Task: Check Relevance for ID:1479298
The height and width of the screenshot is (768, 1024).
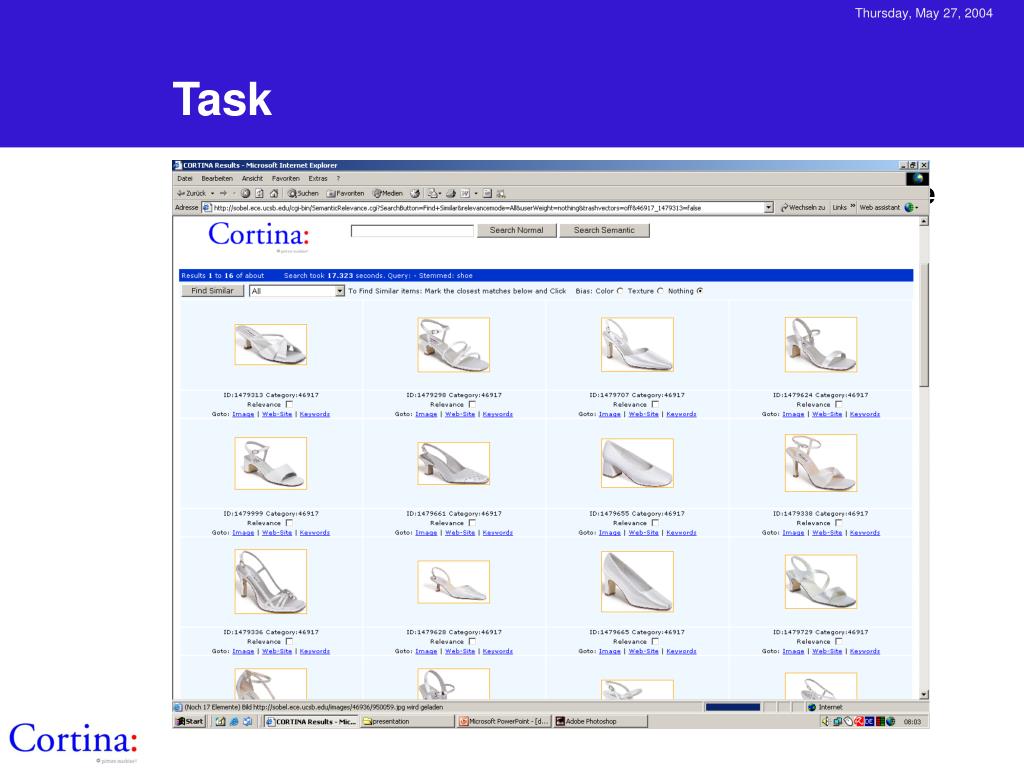Action: click(x=472, y=404)
